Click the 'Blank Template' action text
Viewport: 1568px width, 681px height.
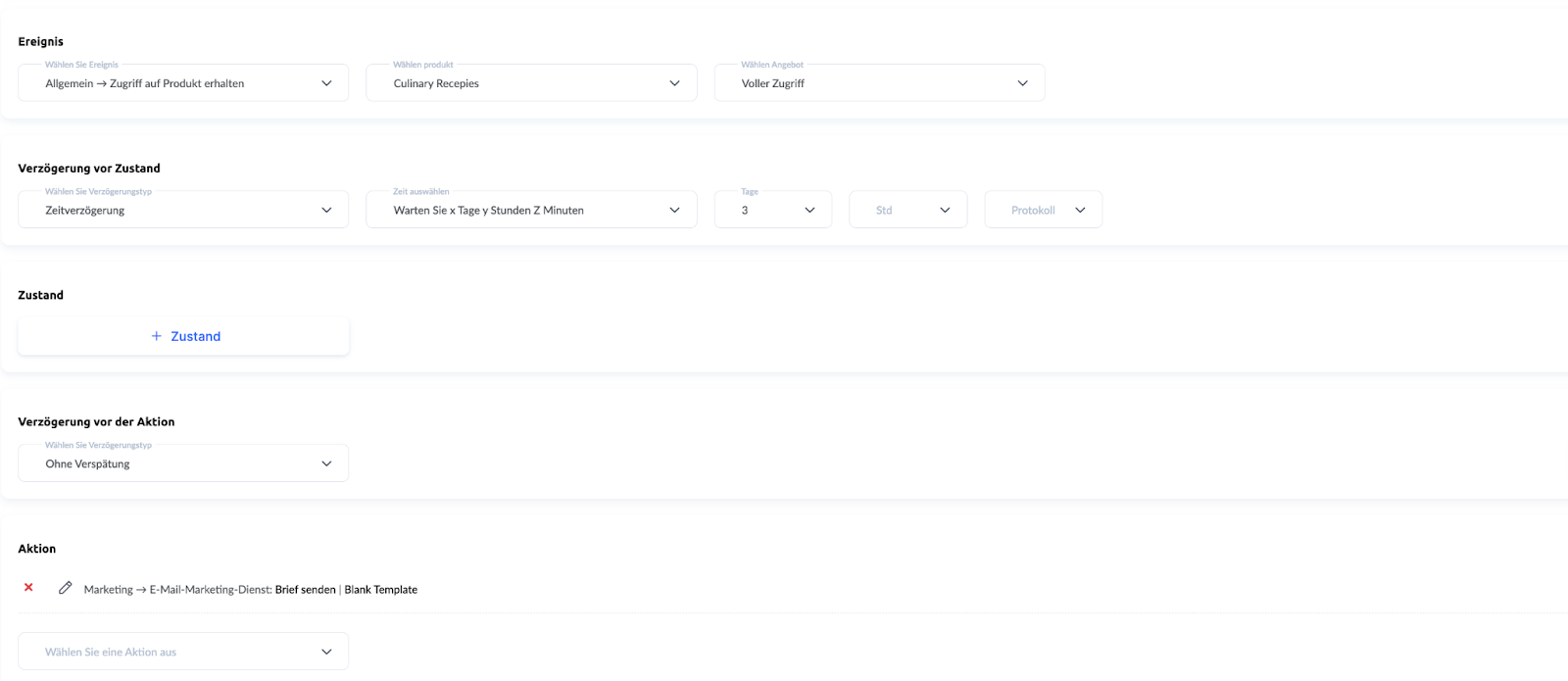(x=381, y=590)
